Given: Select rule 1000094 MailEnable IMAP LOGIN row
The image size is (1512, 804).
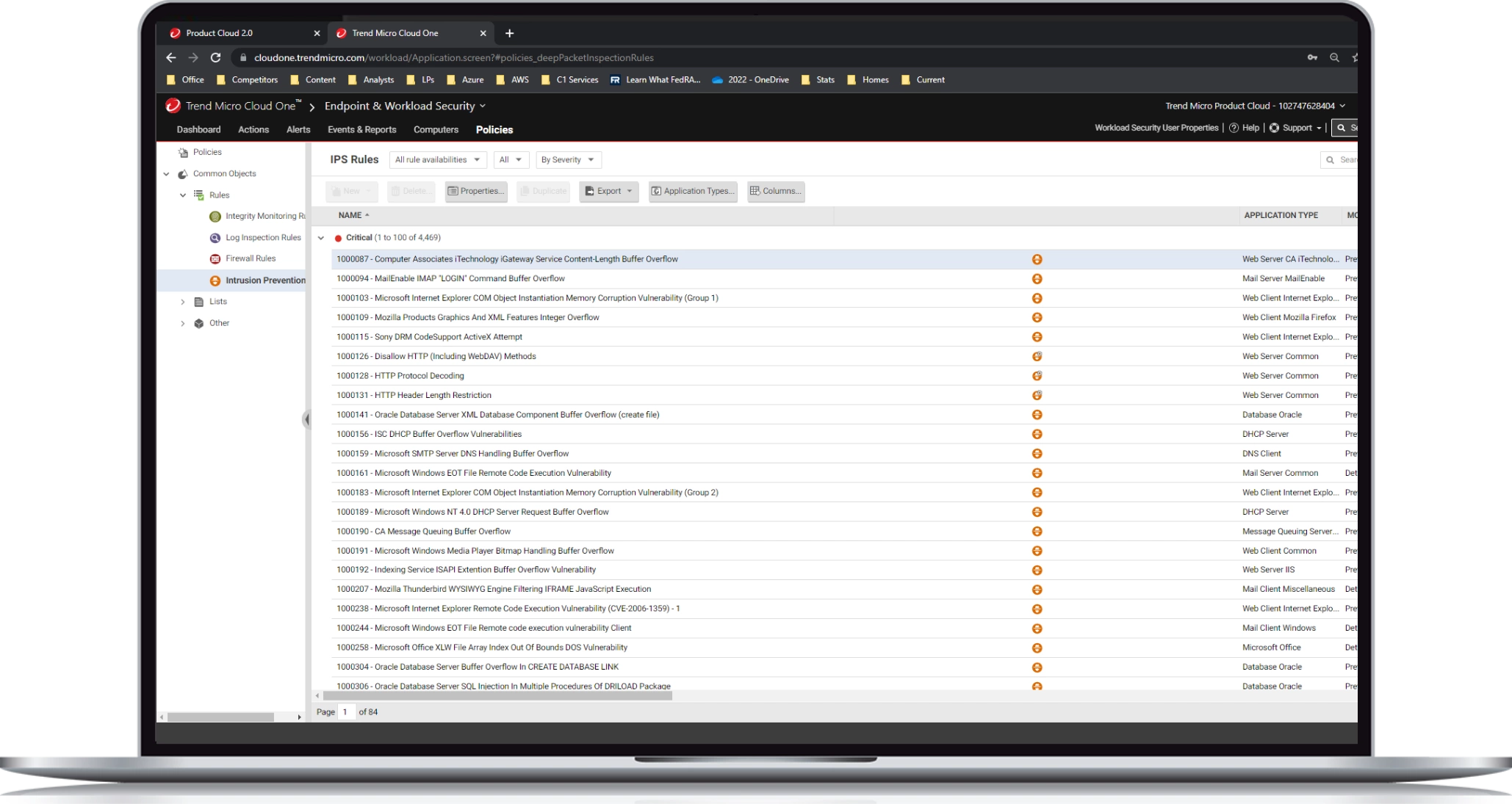Looking at the screenshot, I should pyautogui.click(x=844, y=279).
